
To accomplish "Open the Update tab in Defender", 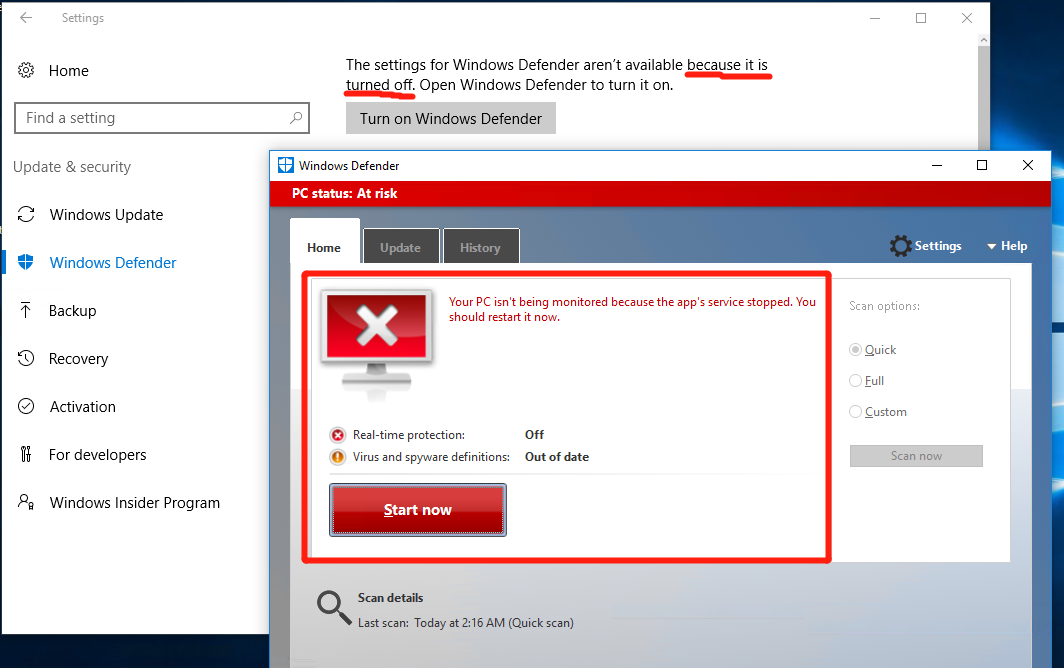I will coord(400,248).
